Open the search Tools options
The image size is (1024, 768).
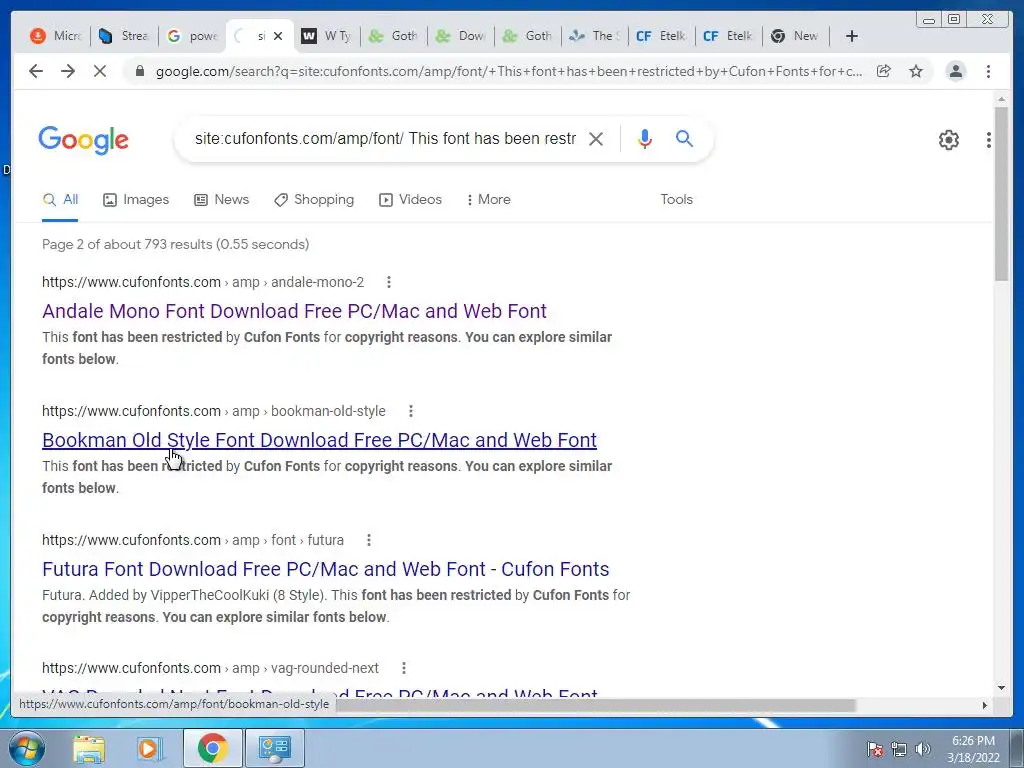[x=677, y=200]
